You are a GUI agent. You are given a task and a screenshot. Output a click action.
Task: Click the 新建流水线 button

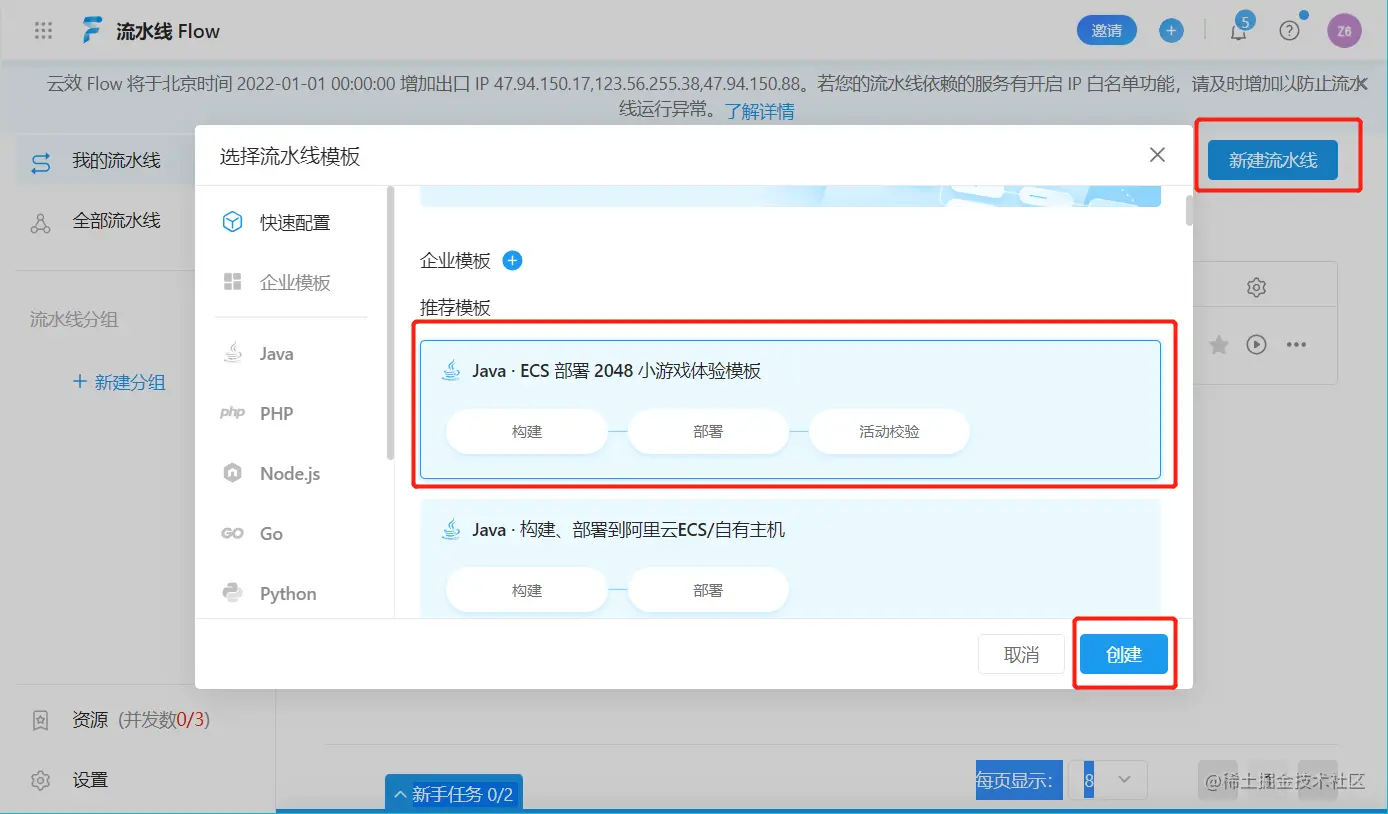coord(1273,160)
